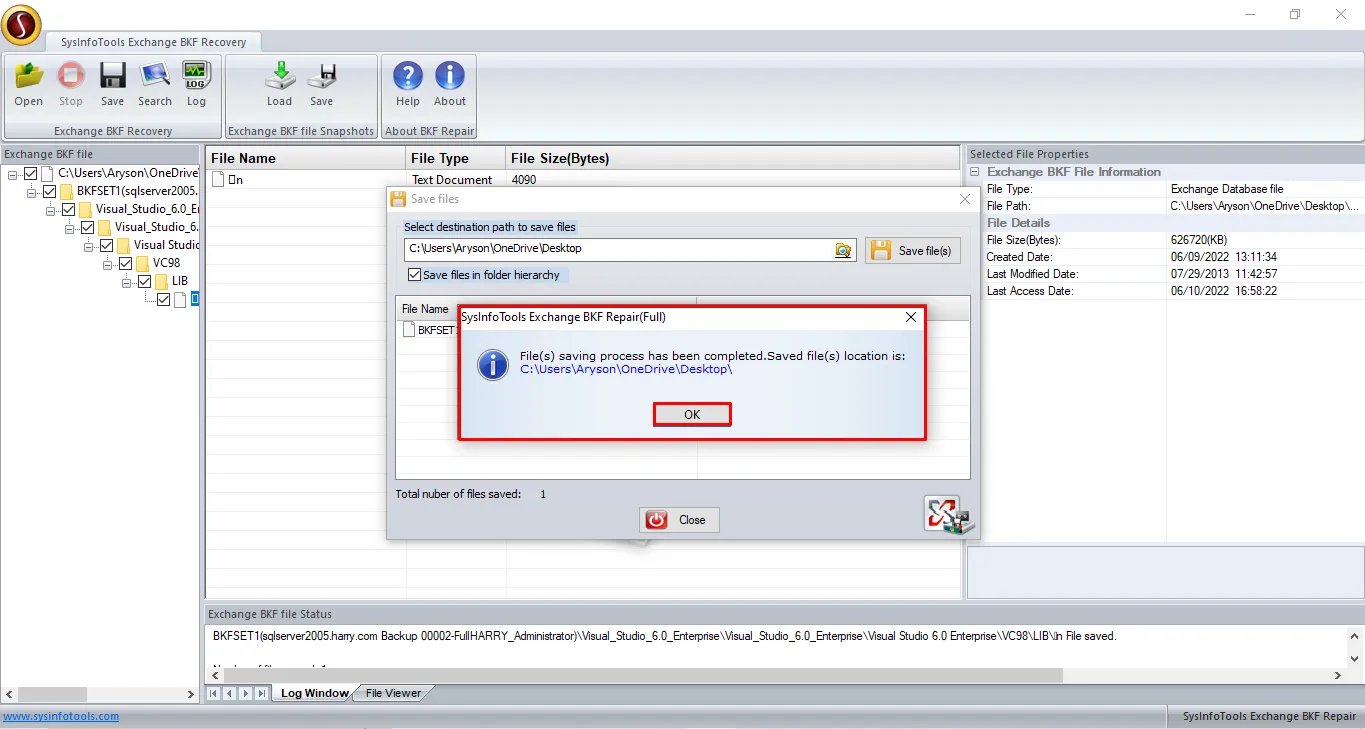The width and height of the screenshot is (1365, 729).
Task: Load a BKF file snapshot
Action: (279, 84)
